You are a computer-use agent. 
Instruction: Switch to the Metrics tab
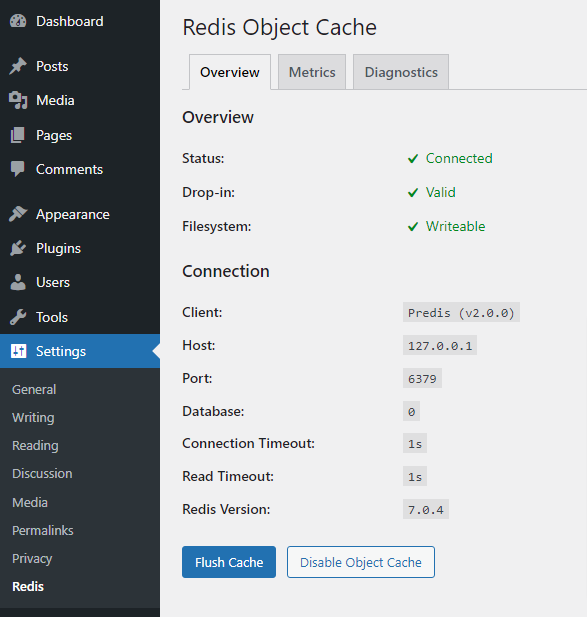312,72
